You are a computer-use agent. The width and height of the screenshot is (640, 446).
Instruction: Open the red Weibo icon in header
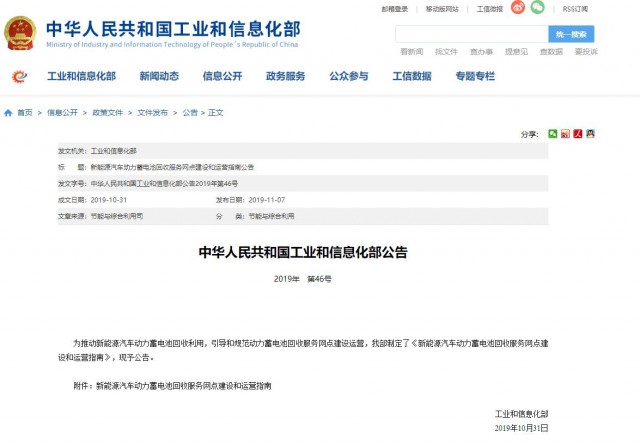[x=518, y=7]
